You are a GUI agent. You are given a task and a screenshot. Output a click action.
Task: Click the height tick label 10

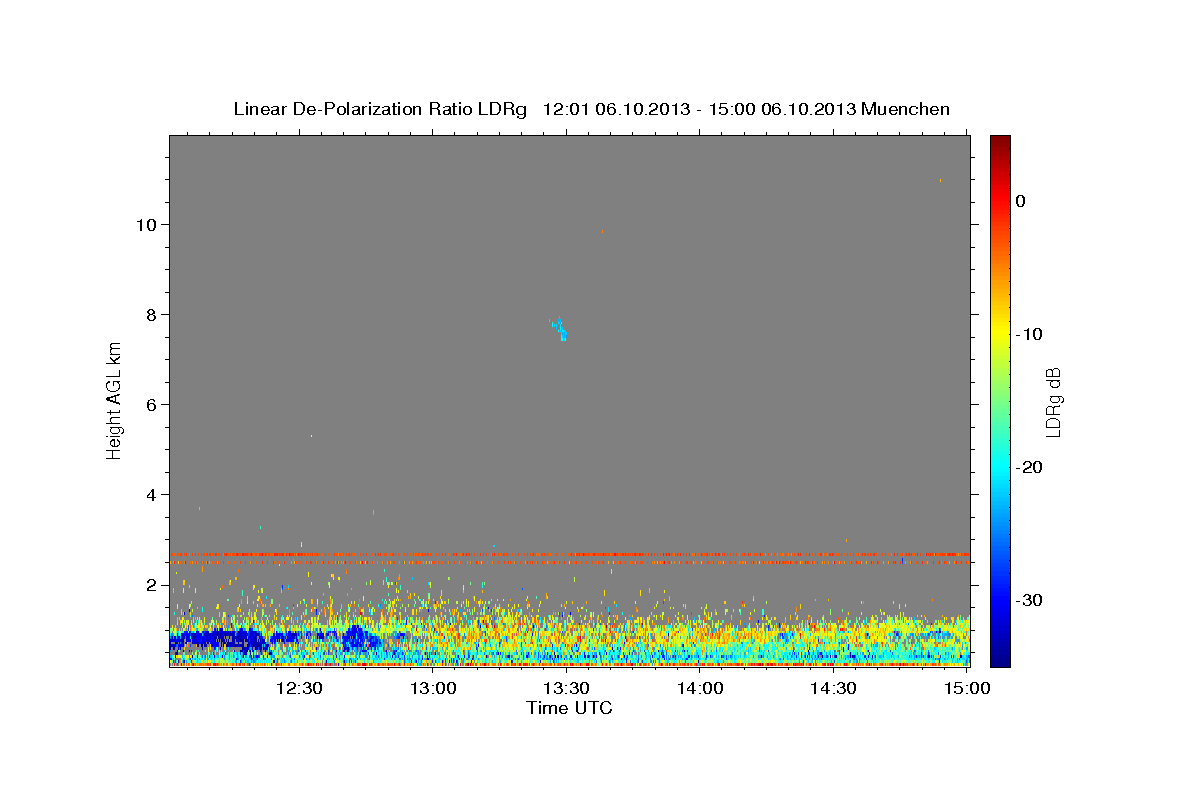click(146, 225)
